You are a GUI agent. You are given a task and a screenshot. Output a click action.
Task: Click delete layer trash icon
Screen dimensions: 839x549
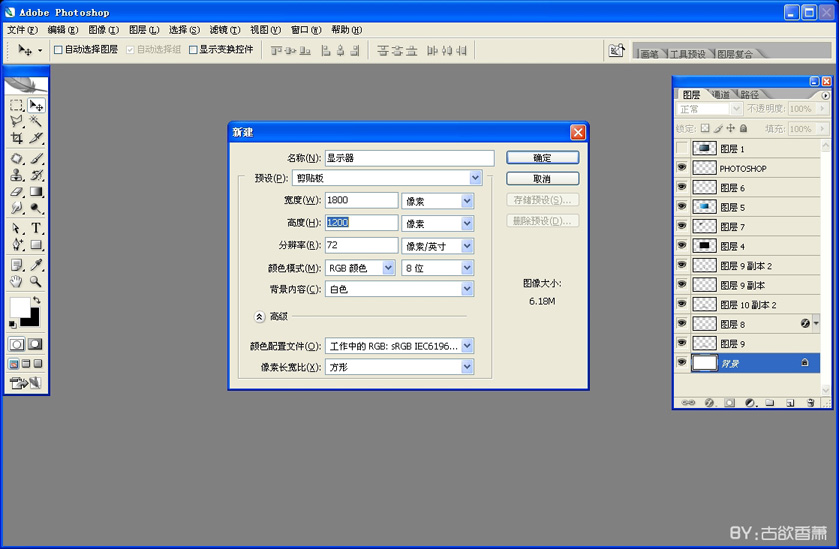810,402
